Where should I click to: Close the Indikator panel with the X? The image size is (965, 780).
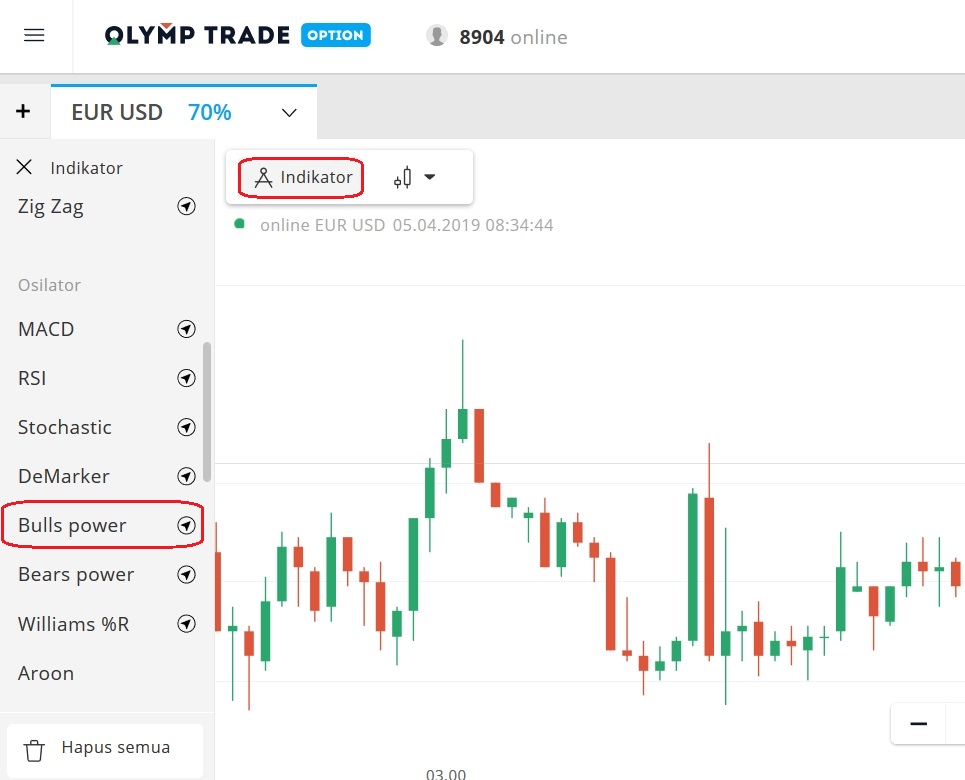(x=24, y=167)
